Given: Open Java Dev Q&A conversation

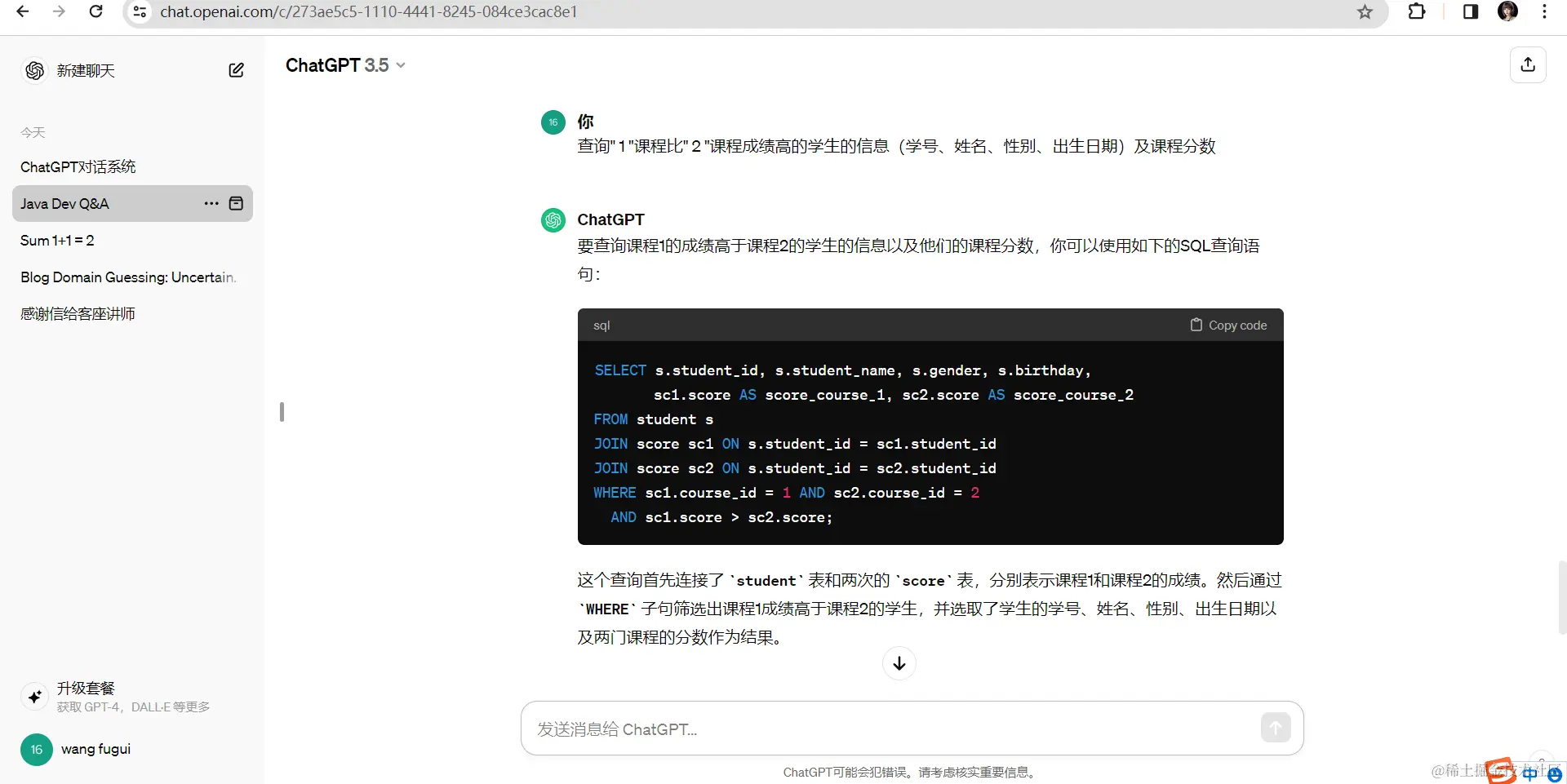Looking at the screenshot, I should [132, 203].
